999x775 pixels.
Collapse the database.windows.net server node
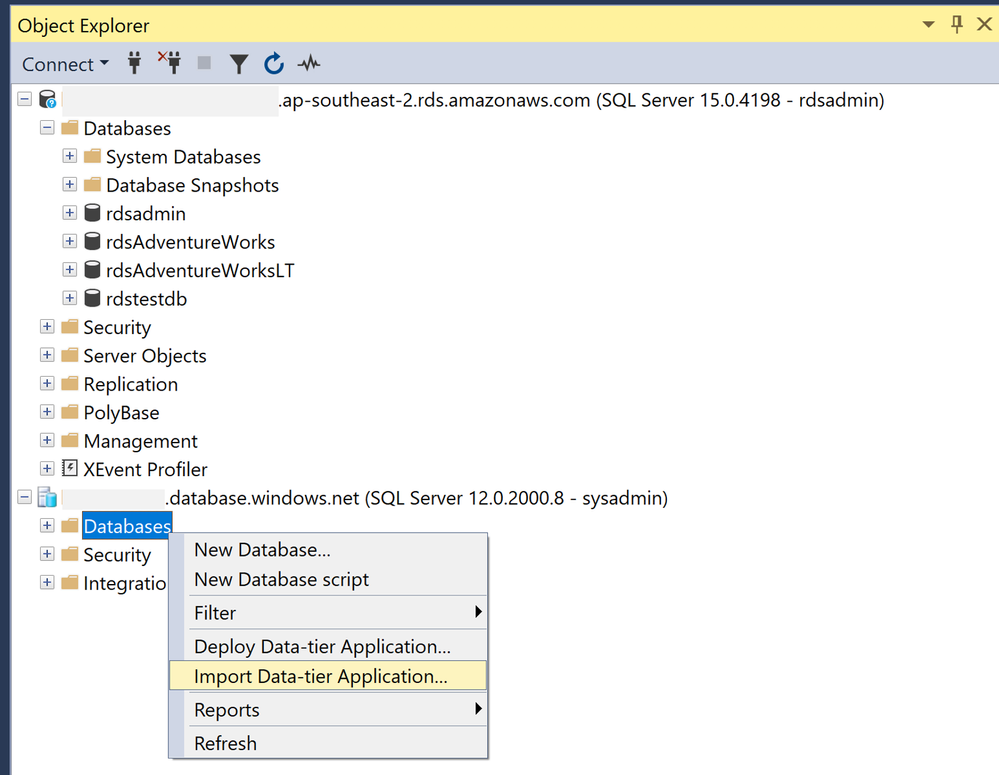pyautogui.click(x=24, y=496)
